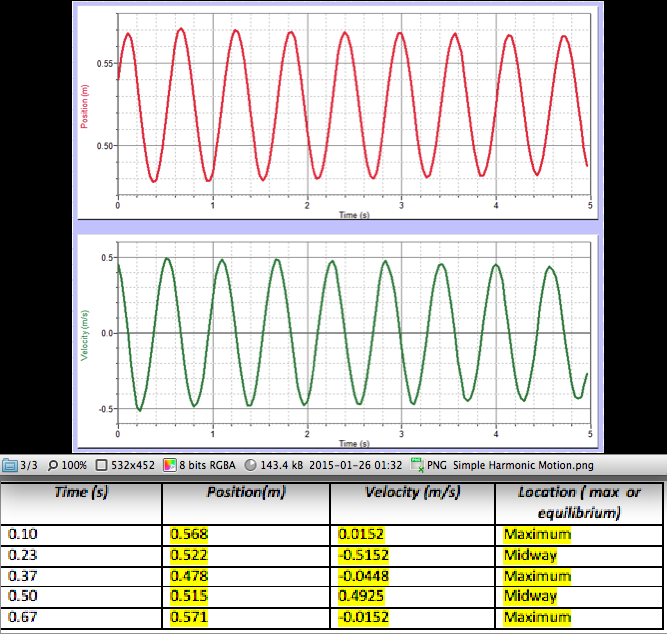Click the Time (s) column header
The height and width of the screenshot is (634, 667).
click(82, 493)
